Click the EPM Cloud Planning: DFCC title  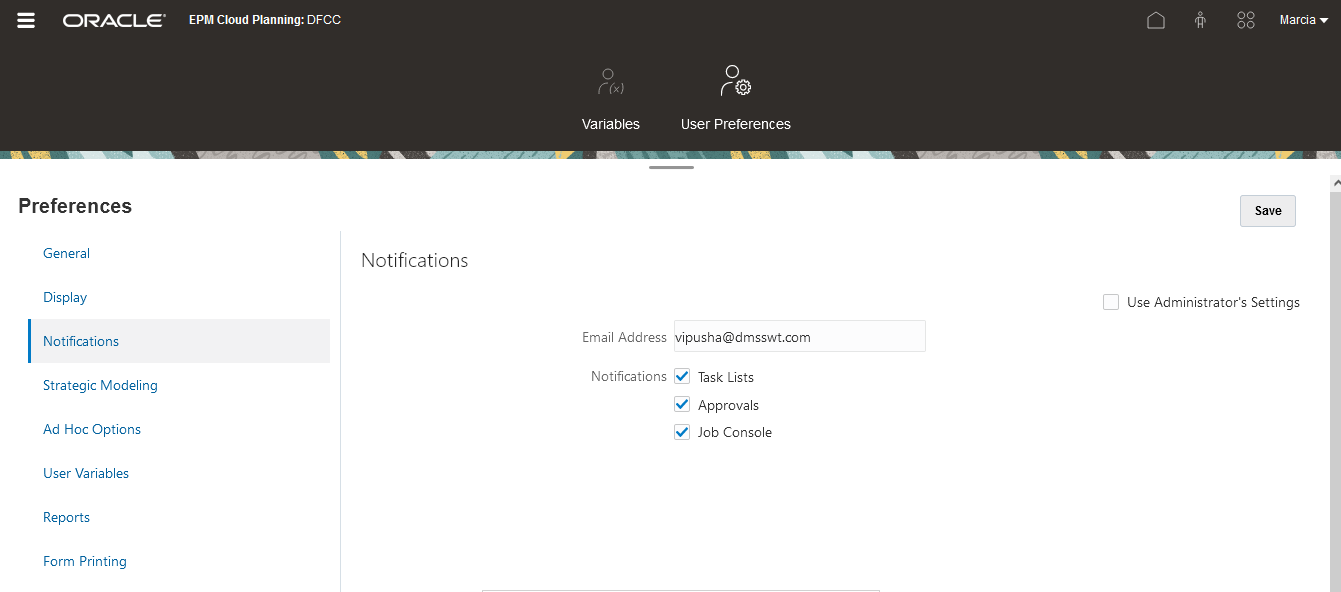point(265,20)
